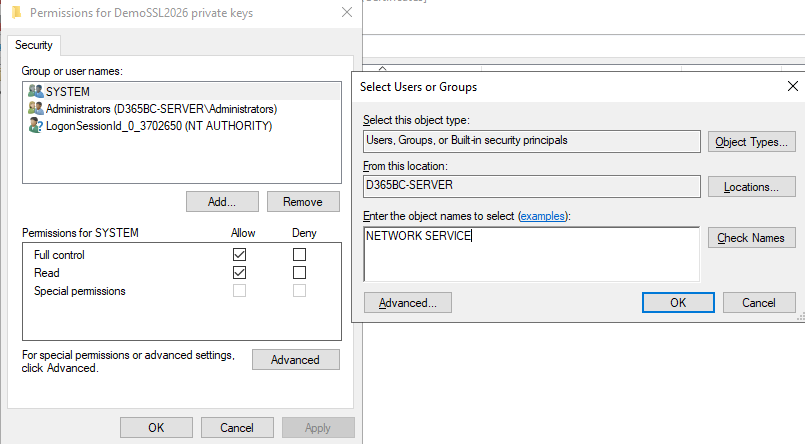Click the sort arrow in background column header
This screenshot has width=805, height=444.
[x=382, y=68]
